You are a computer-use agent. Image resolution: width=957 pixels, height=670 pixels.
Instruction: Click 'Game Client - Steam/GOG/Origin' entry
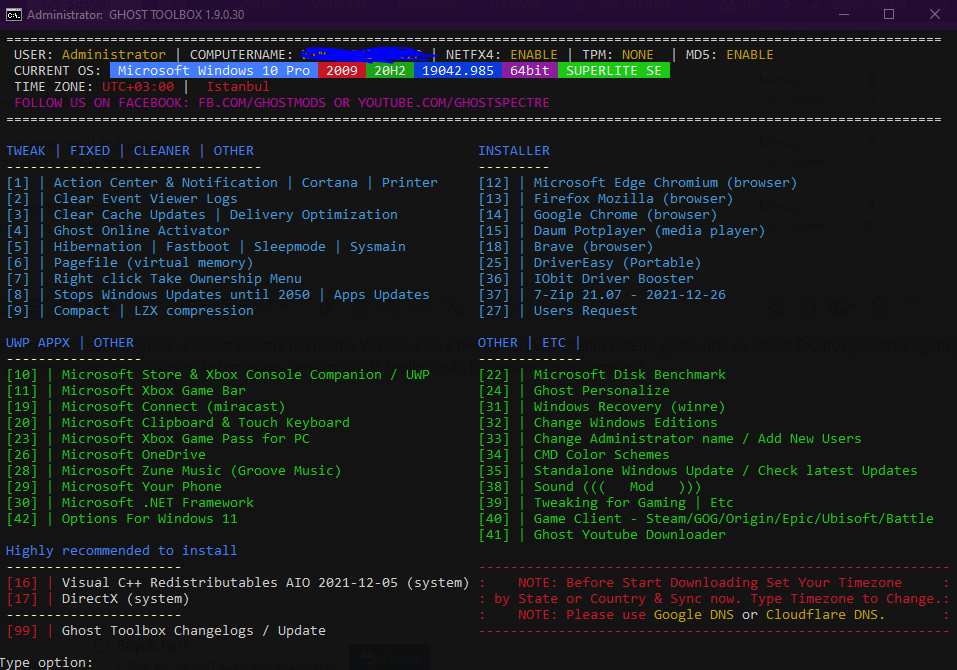pos(733,518)
